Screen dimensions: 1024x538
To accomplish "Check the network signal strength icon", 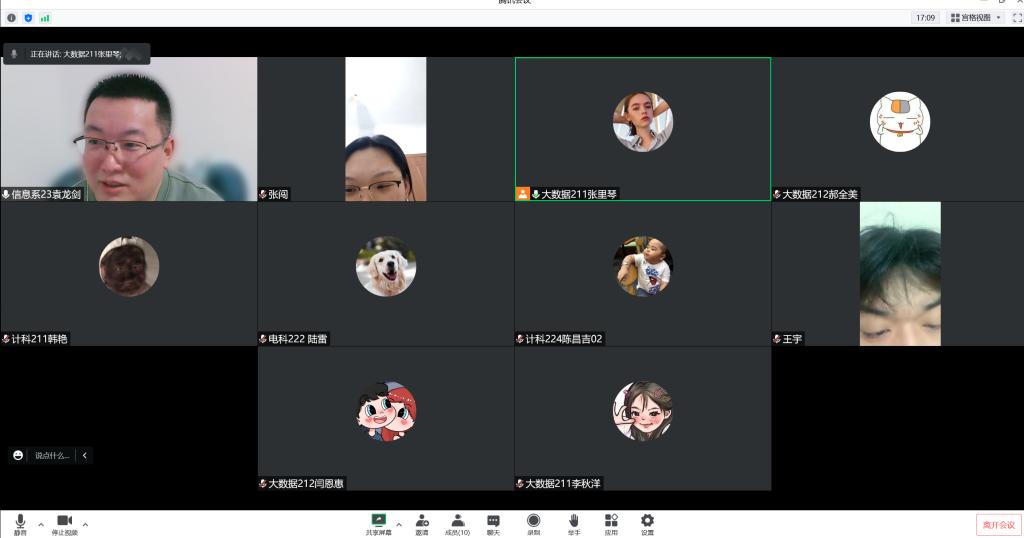I will 45,18.
